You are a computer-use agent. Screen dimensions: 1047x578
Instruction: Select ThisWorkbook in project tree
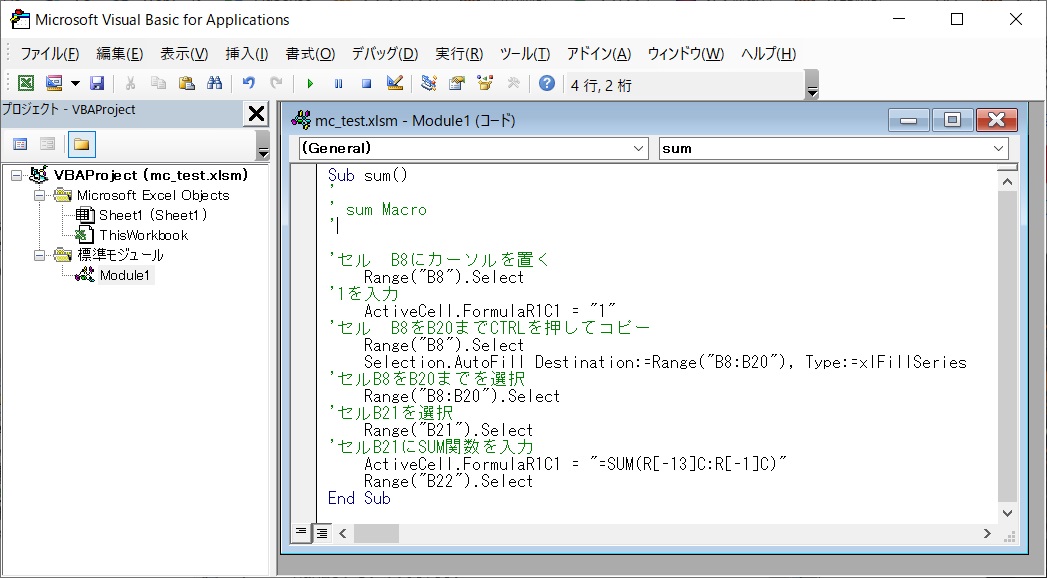(144, 235)
